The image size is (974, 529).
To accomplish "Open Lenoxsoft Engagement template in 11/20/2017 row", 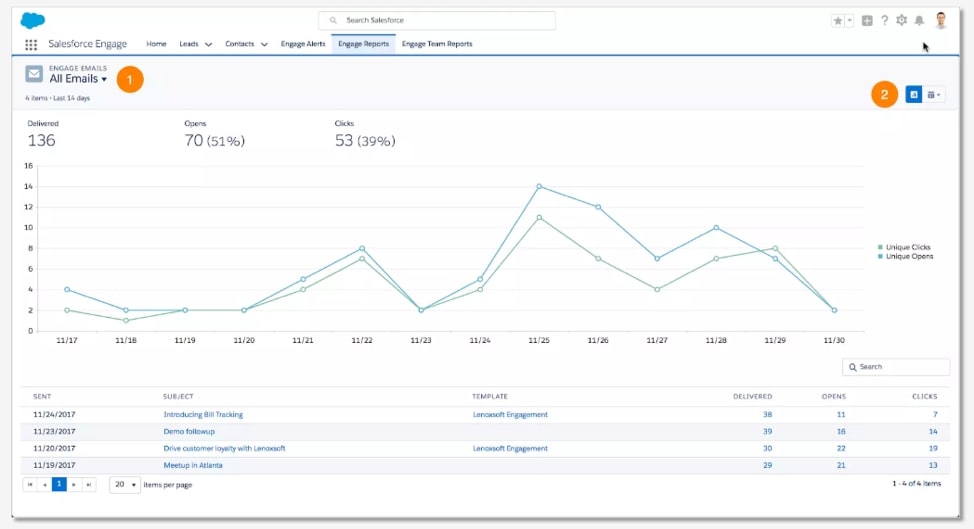I will tap(510, 448).
